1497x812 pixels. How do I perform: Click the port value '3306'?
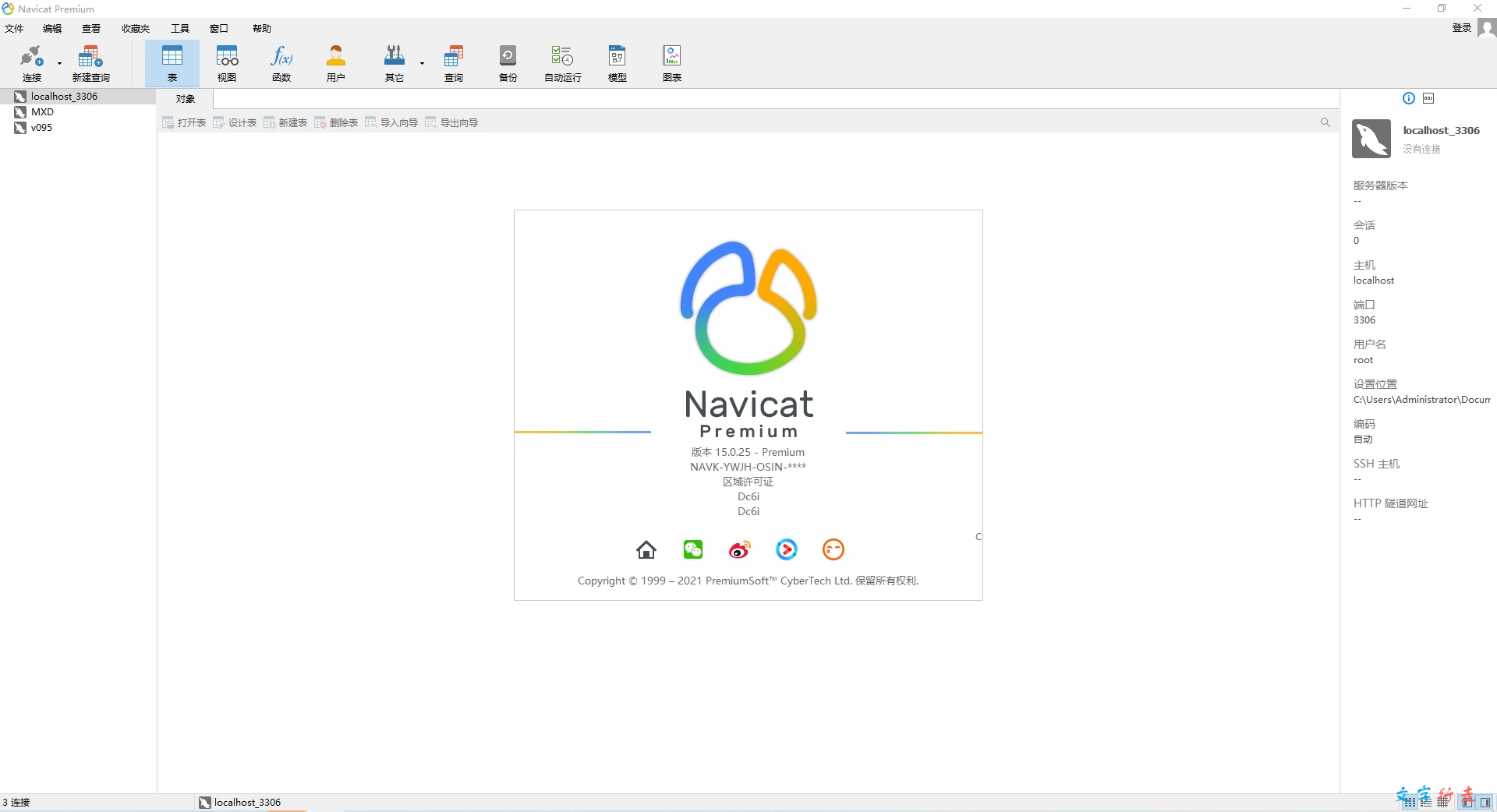(x=1364, y=320)
